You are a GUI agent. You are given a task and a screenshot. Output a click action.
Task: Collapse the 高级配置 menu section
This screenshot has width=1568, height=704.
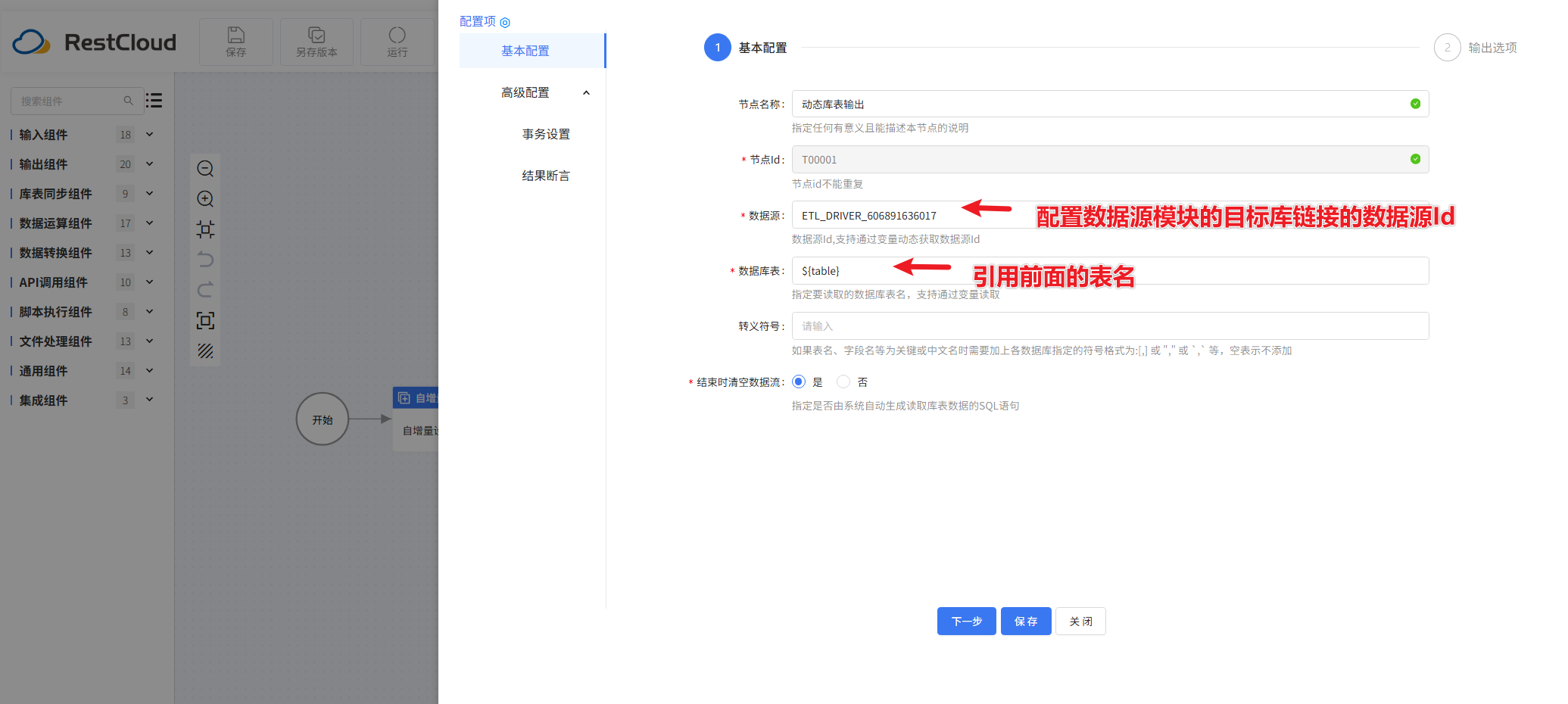[x=586, y=92]
